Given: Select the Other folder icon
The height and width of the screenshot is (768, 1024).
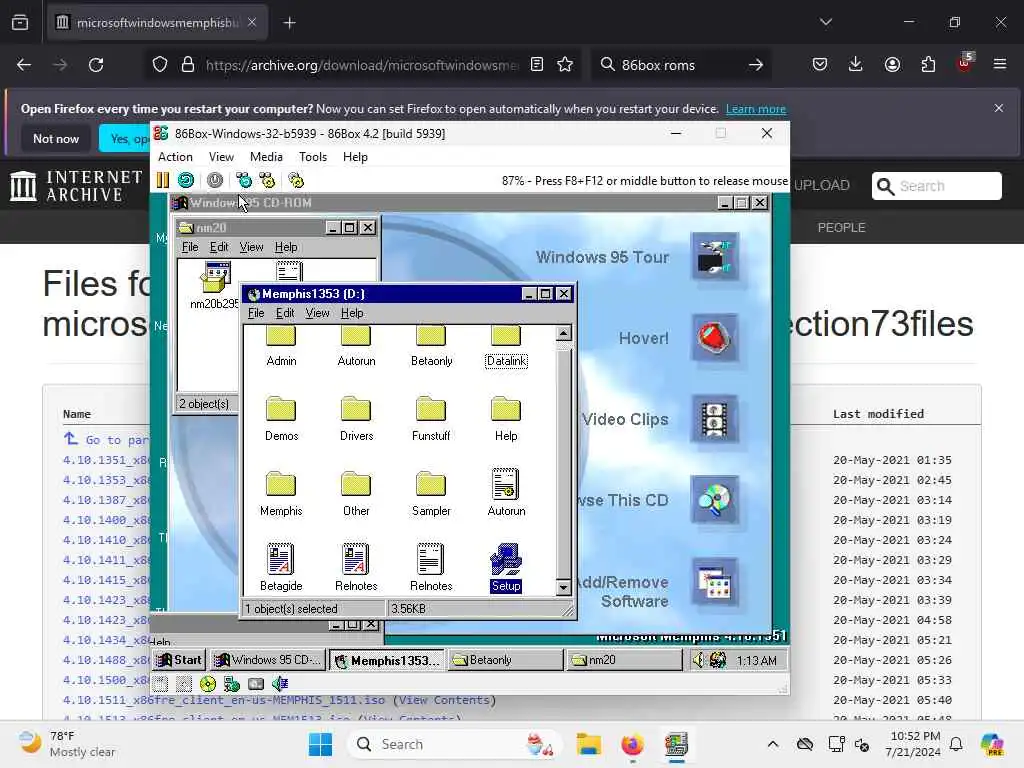Looking at the screenshot, I should tap(356, 494).
